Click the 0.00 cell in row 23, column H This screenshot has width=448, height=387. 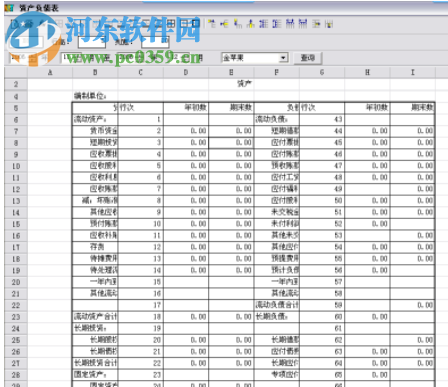click(x=367, y=317)
